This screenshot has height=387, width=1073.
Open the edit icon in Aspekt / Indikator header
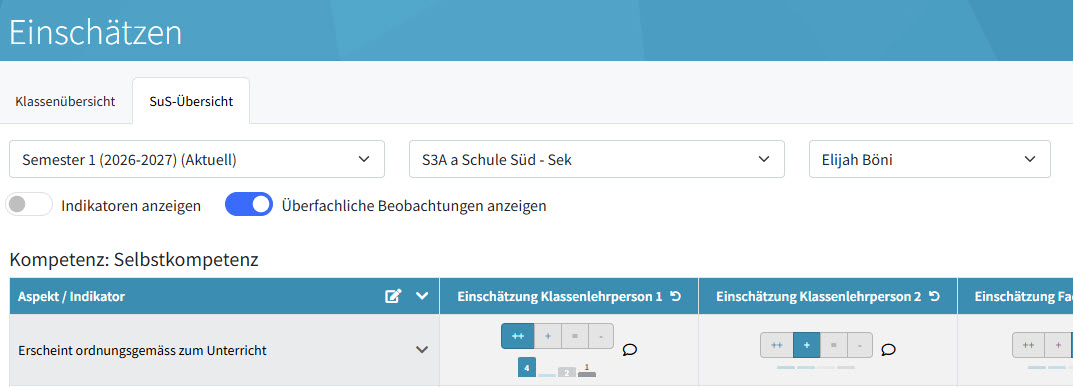click(x=393, y=296)
